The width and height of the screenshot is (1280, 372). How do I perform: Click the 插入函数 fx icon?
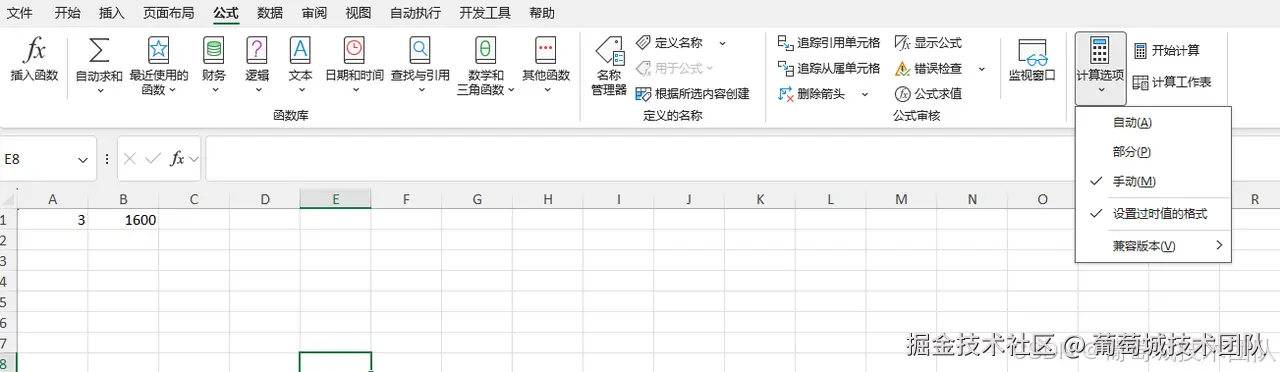pos(35,50)
